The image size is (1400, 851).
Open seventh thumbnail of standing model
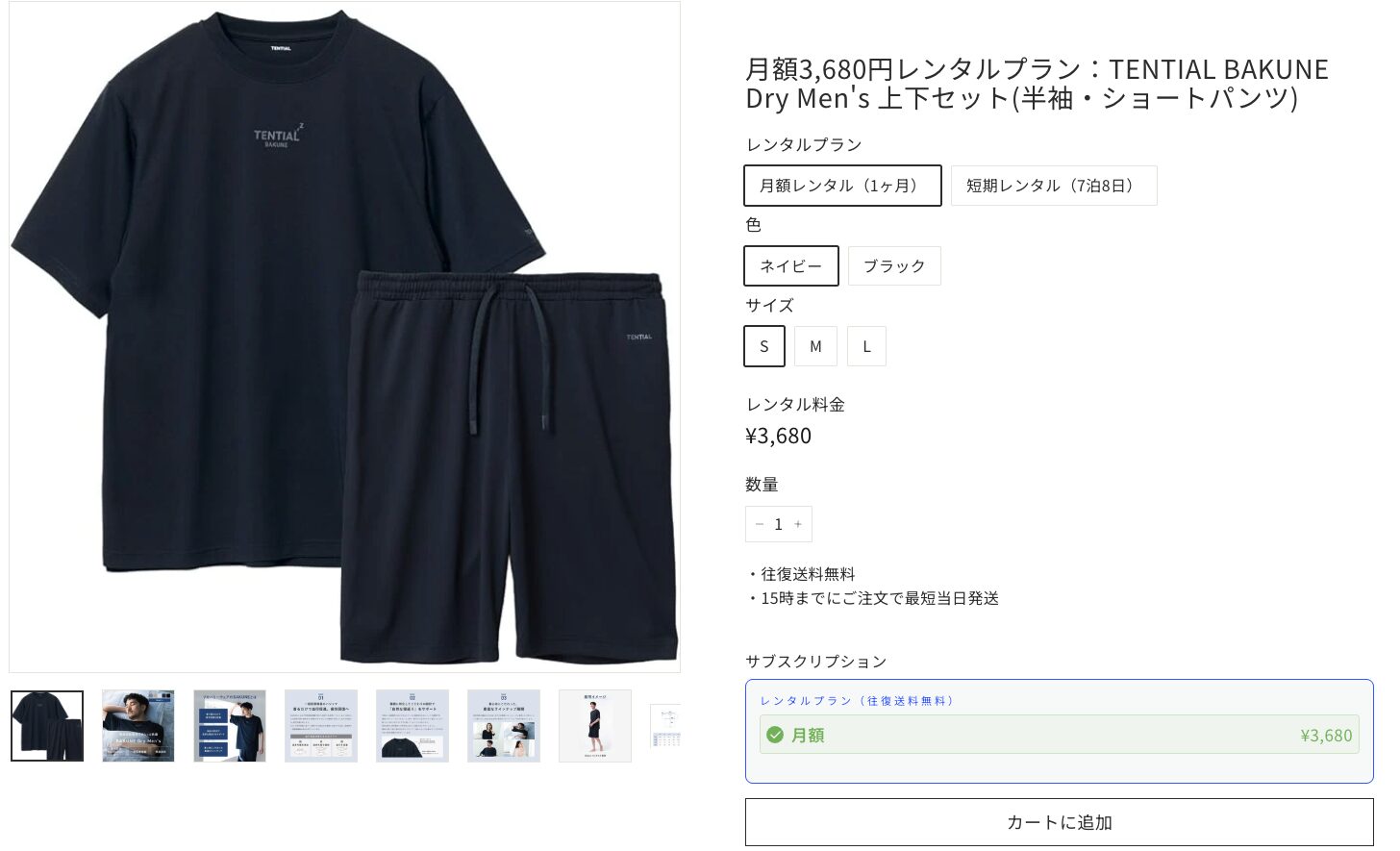pyautogui.click(x=595, y=726)
